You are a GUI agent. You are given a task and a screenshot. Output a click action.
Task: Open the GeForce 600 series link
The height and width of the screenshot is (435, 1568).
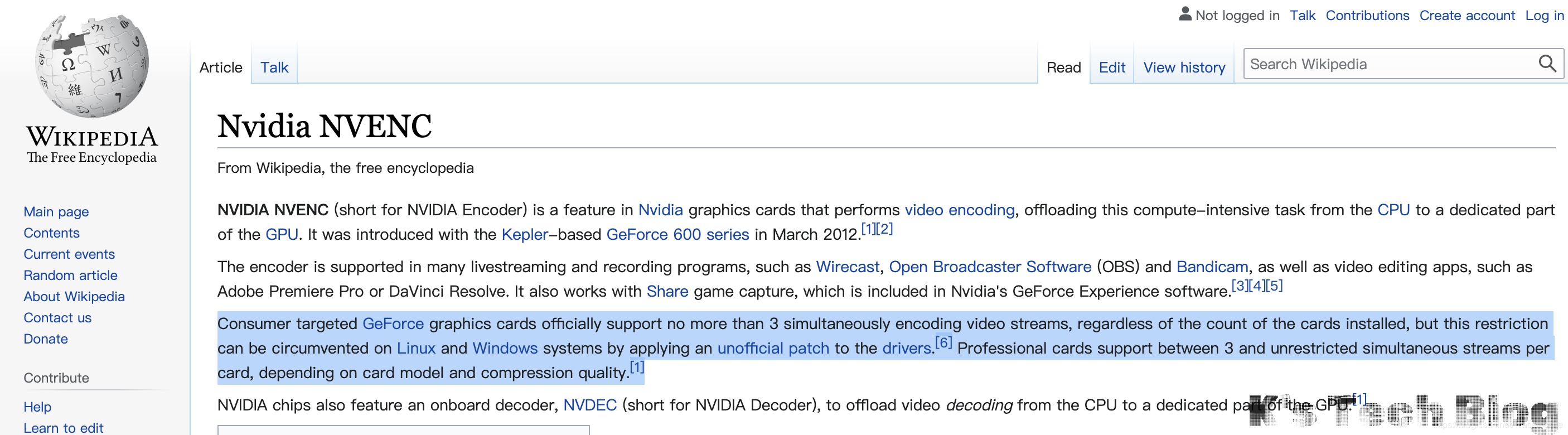click(x=677, y=235)
